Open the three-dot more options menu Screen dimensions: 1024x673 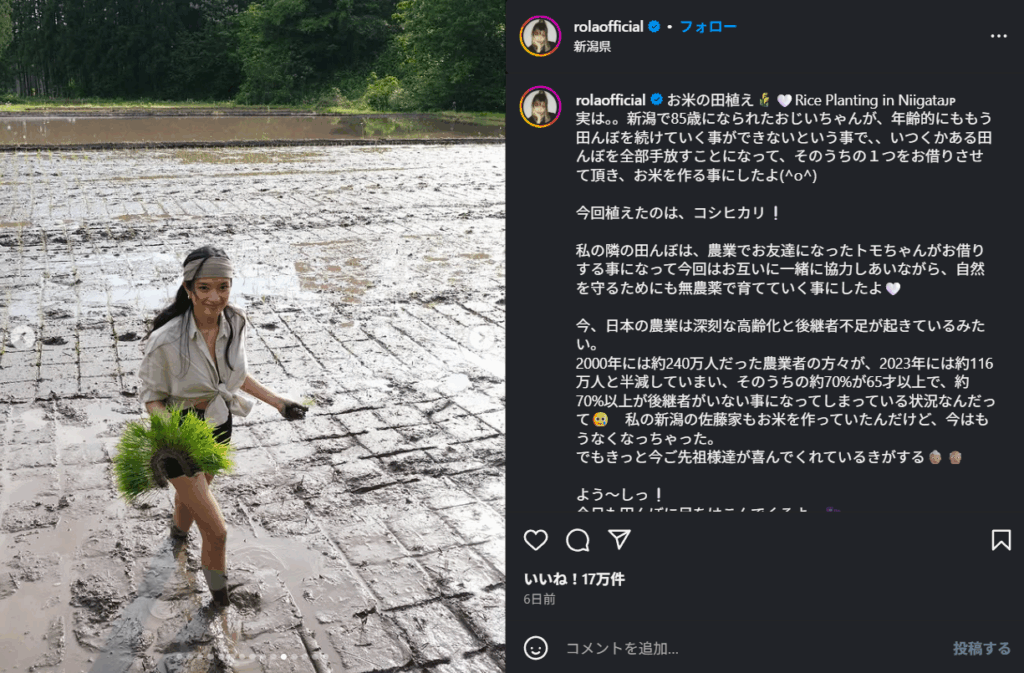click(999, 36)
